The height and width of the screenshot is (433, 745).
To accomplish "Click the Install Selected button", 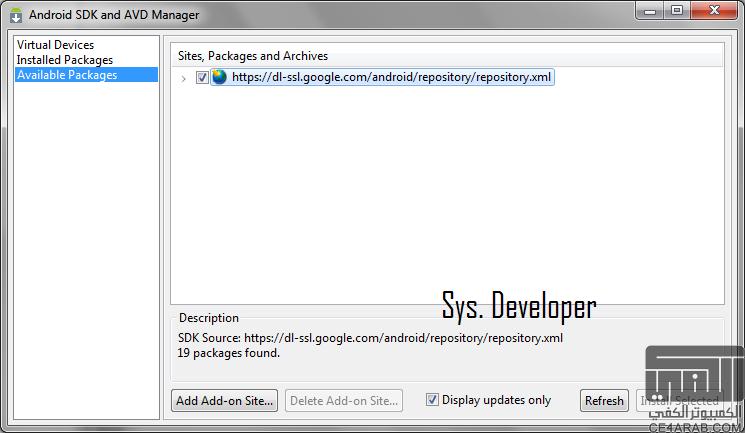I will 679,401.
